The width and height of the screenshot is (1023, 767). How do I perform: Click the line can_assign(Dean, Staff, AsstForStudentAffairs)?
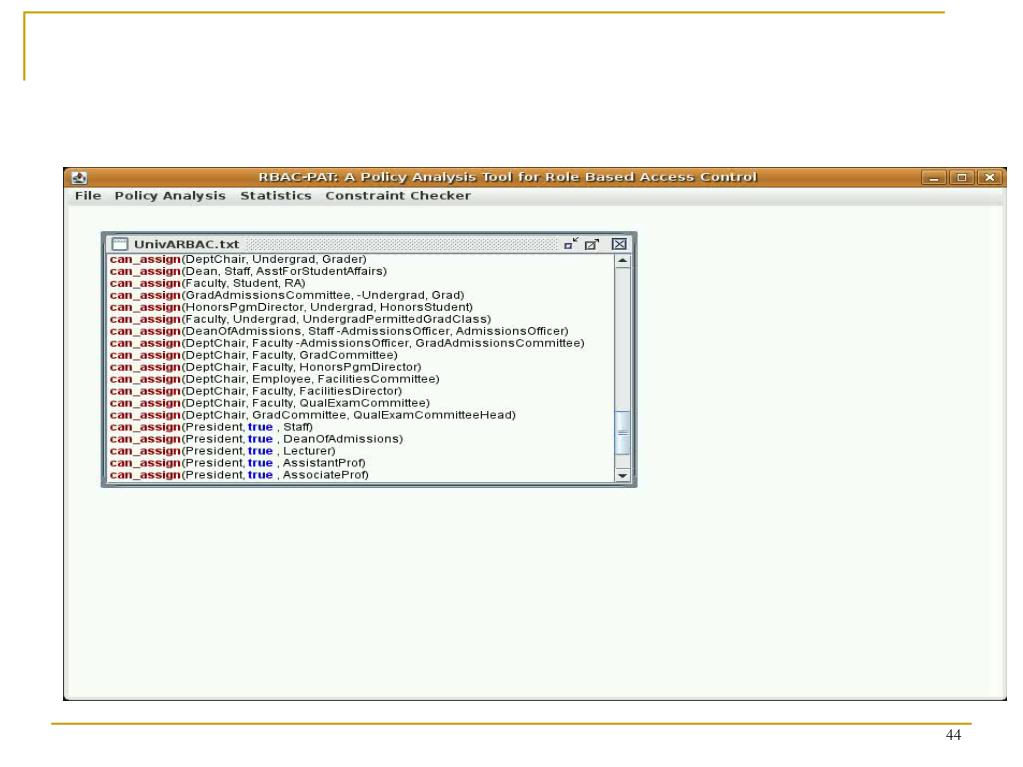248,271
